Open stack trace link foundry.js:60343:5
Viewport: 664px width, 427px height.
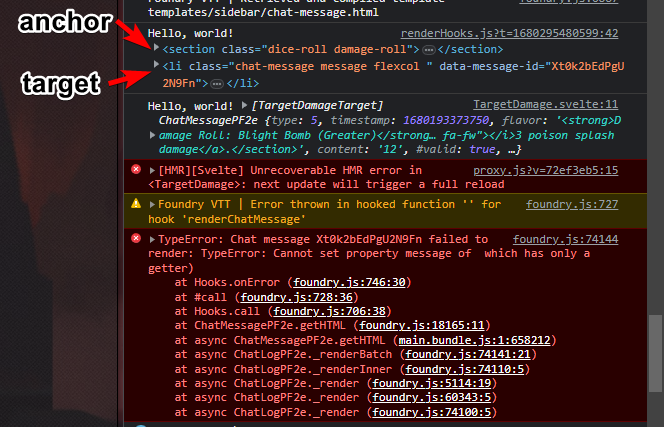432,397
